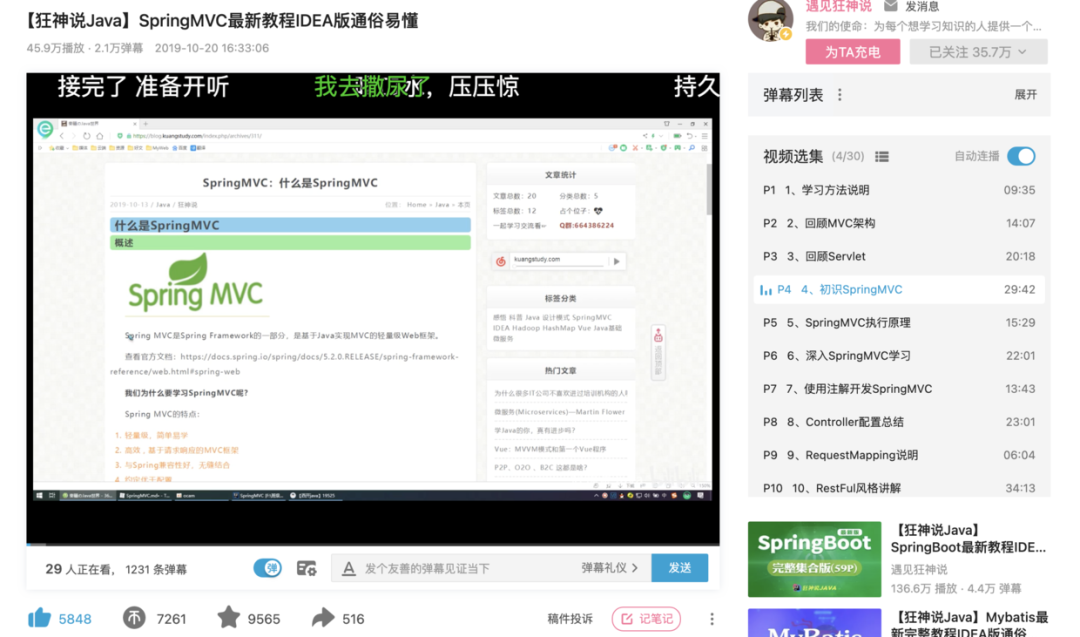
Task: Click the envelope message icon
Action: 891,6
